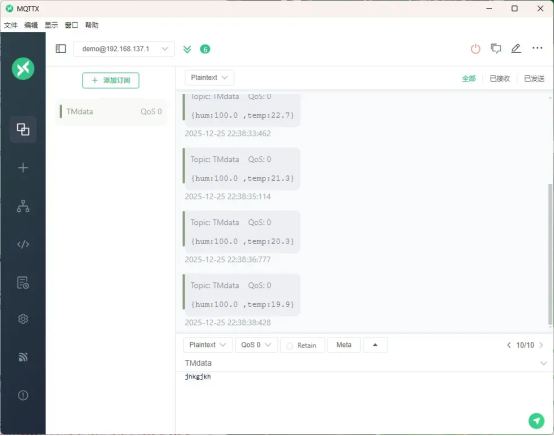This screenshot has height=436, width=554.
Task: Show all messages tab
Action: 469,78
